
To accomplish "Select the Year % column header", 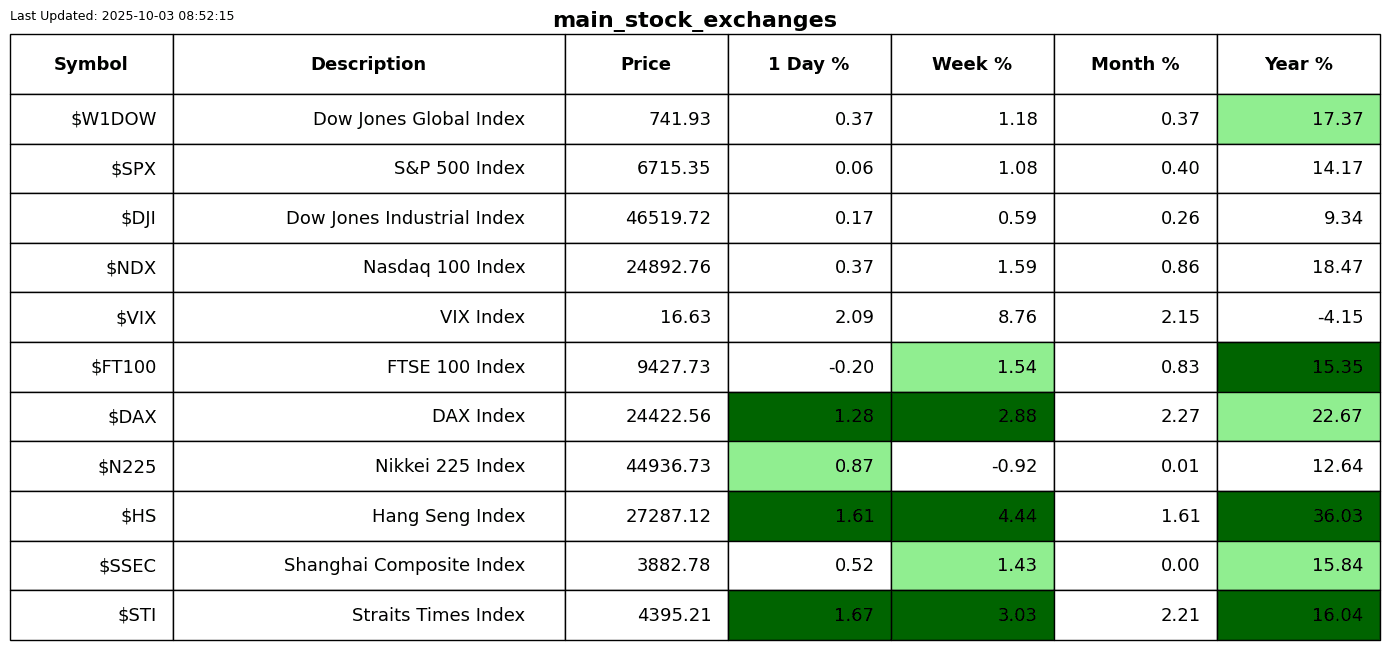I will click(x=1298, y=65).
